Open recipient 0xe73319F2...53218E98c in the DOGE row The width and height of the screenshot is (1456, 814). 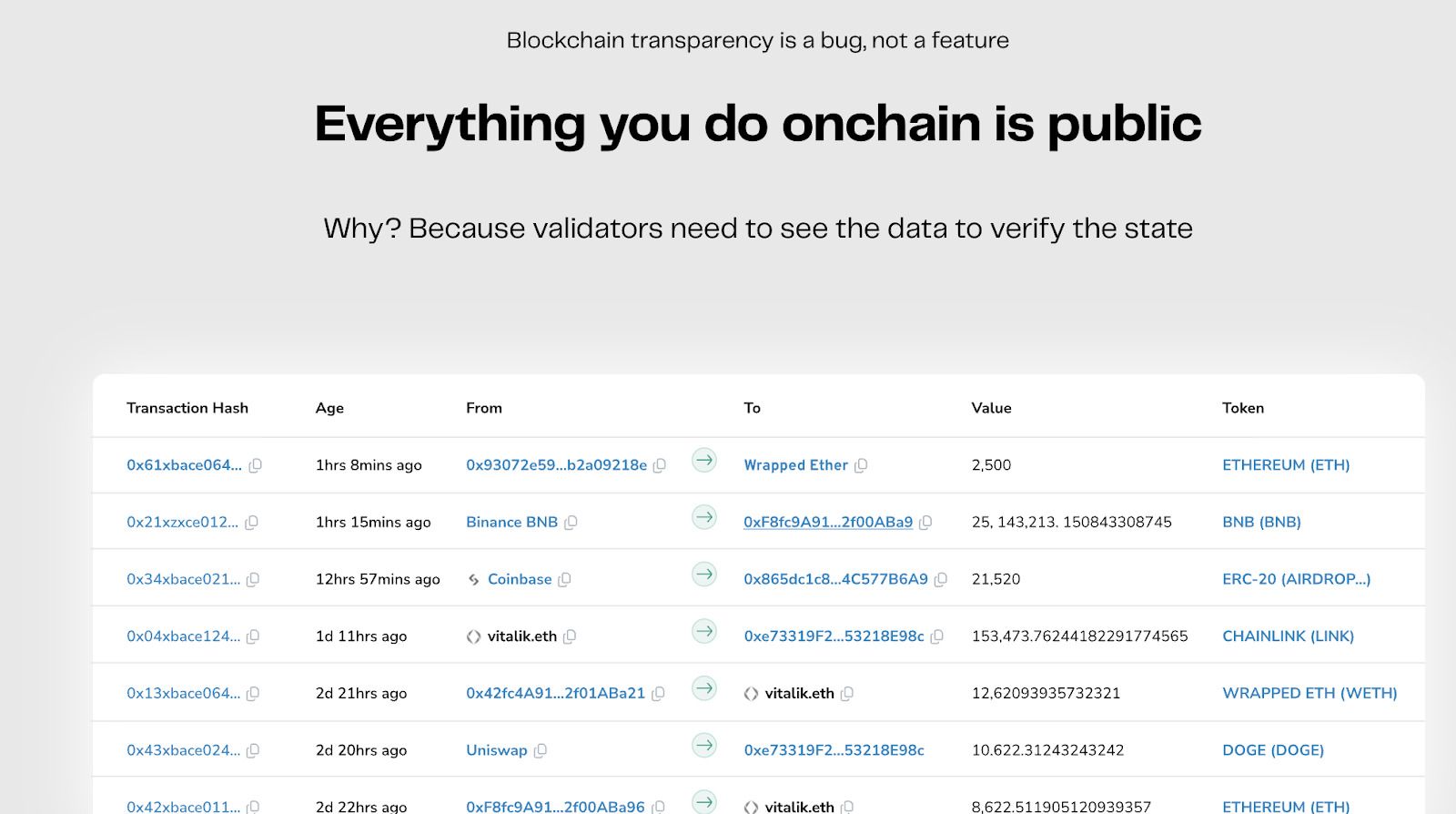(834, 750)
